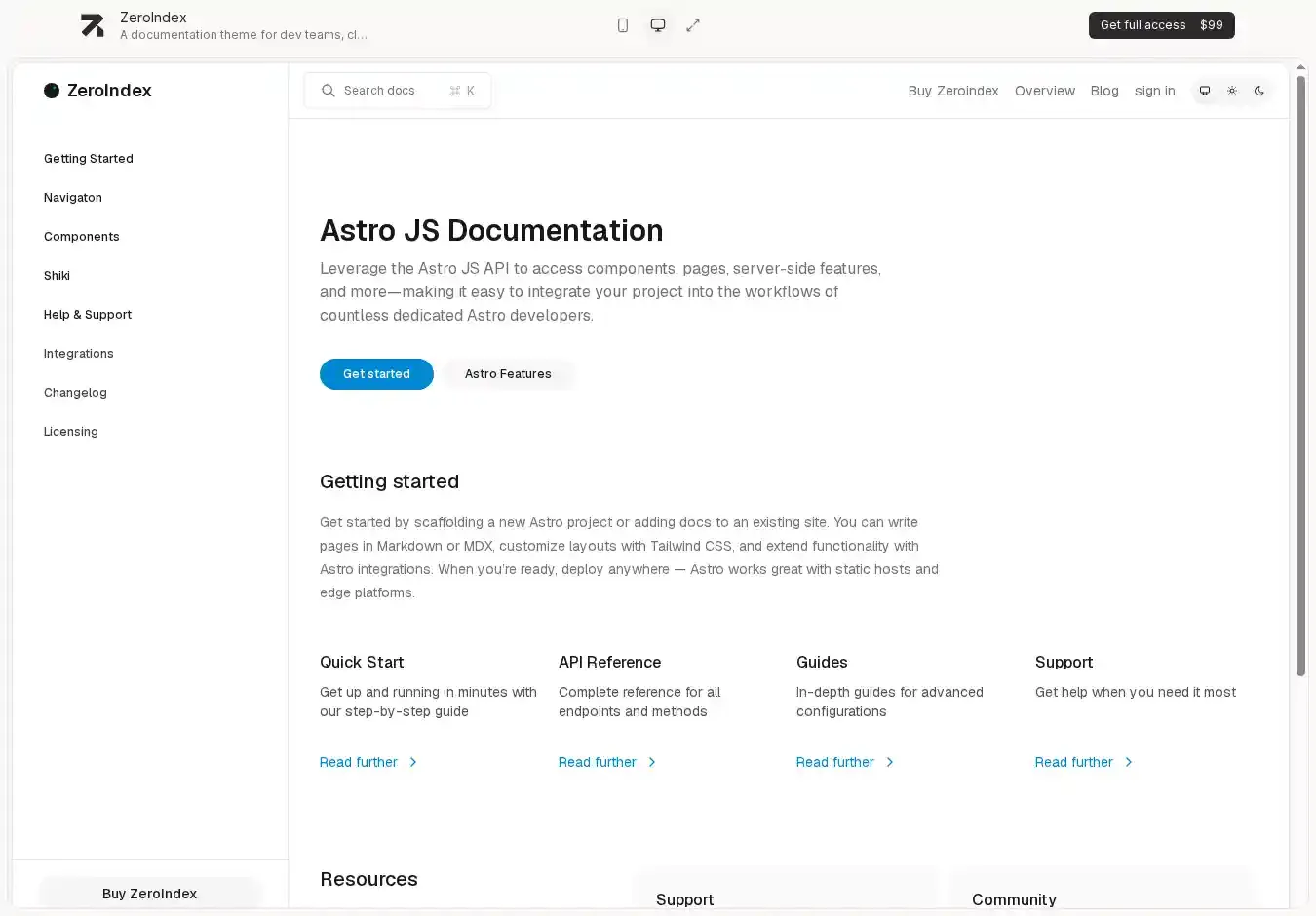This screenshot has height=916, width=1316.
Task: Open Buy Zeroindex header link
Action: pyautogui.click(x=953, y=91)
